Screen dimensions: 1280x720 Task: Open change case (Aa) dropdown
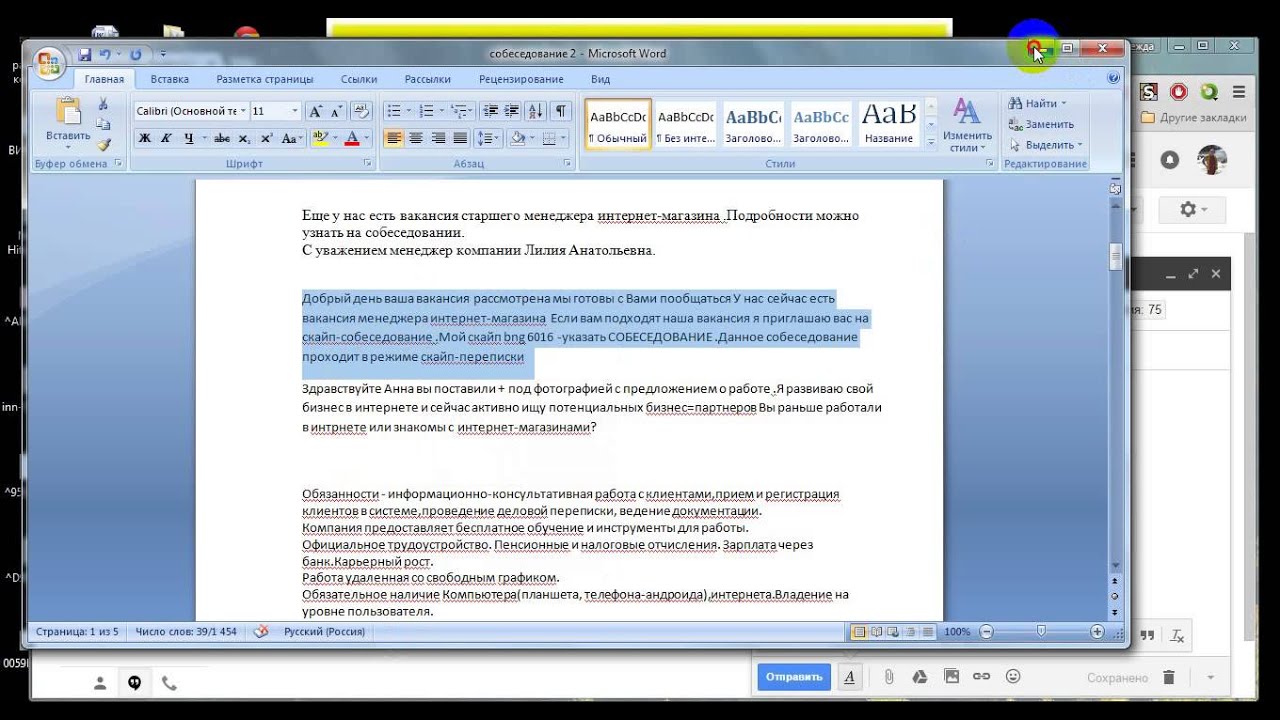(x=291, y=138)
